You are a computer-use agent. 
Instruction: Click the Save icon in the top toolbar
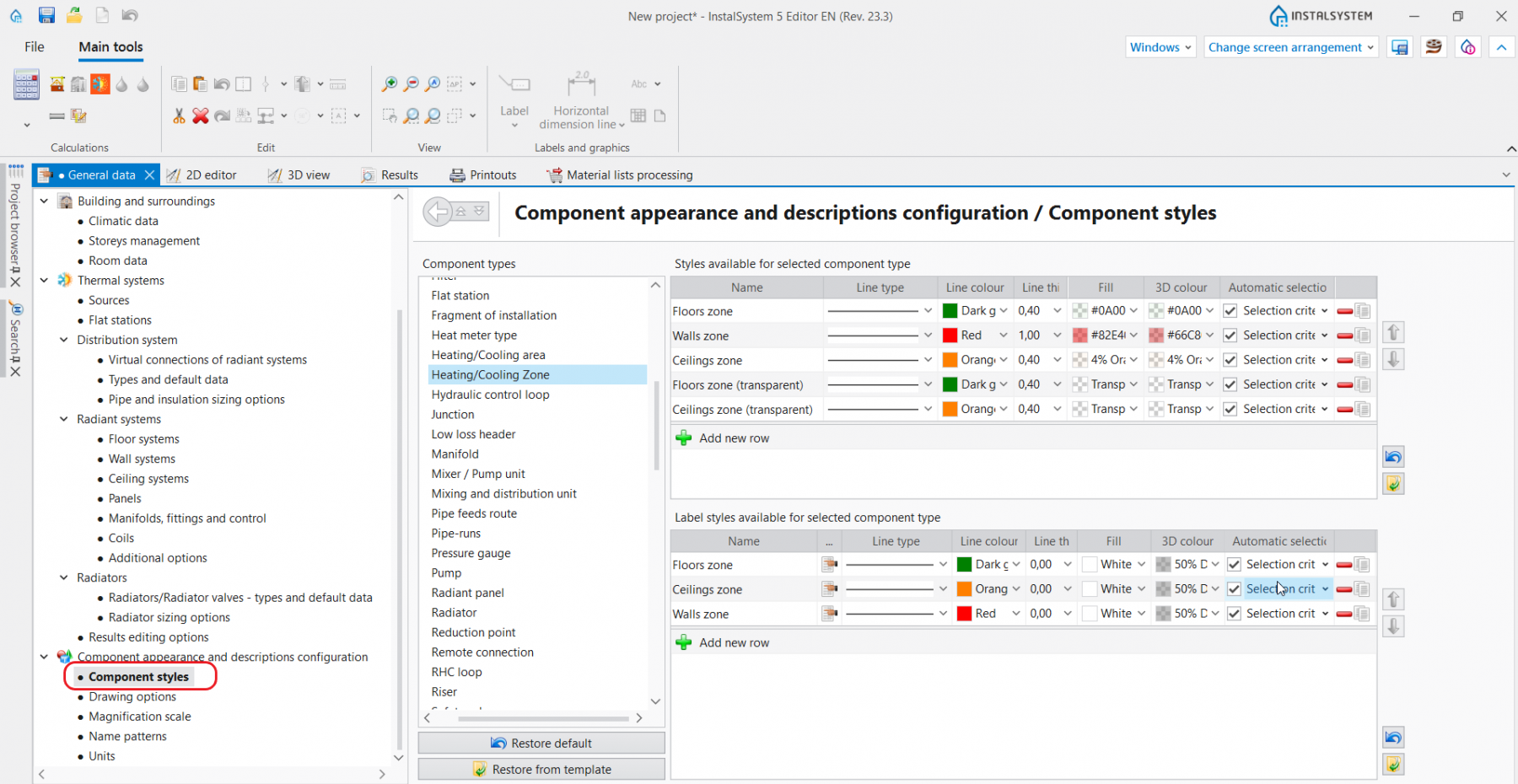[46, 14]
